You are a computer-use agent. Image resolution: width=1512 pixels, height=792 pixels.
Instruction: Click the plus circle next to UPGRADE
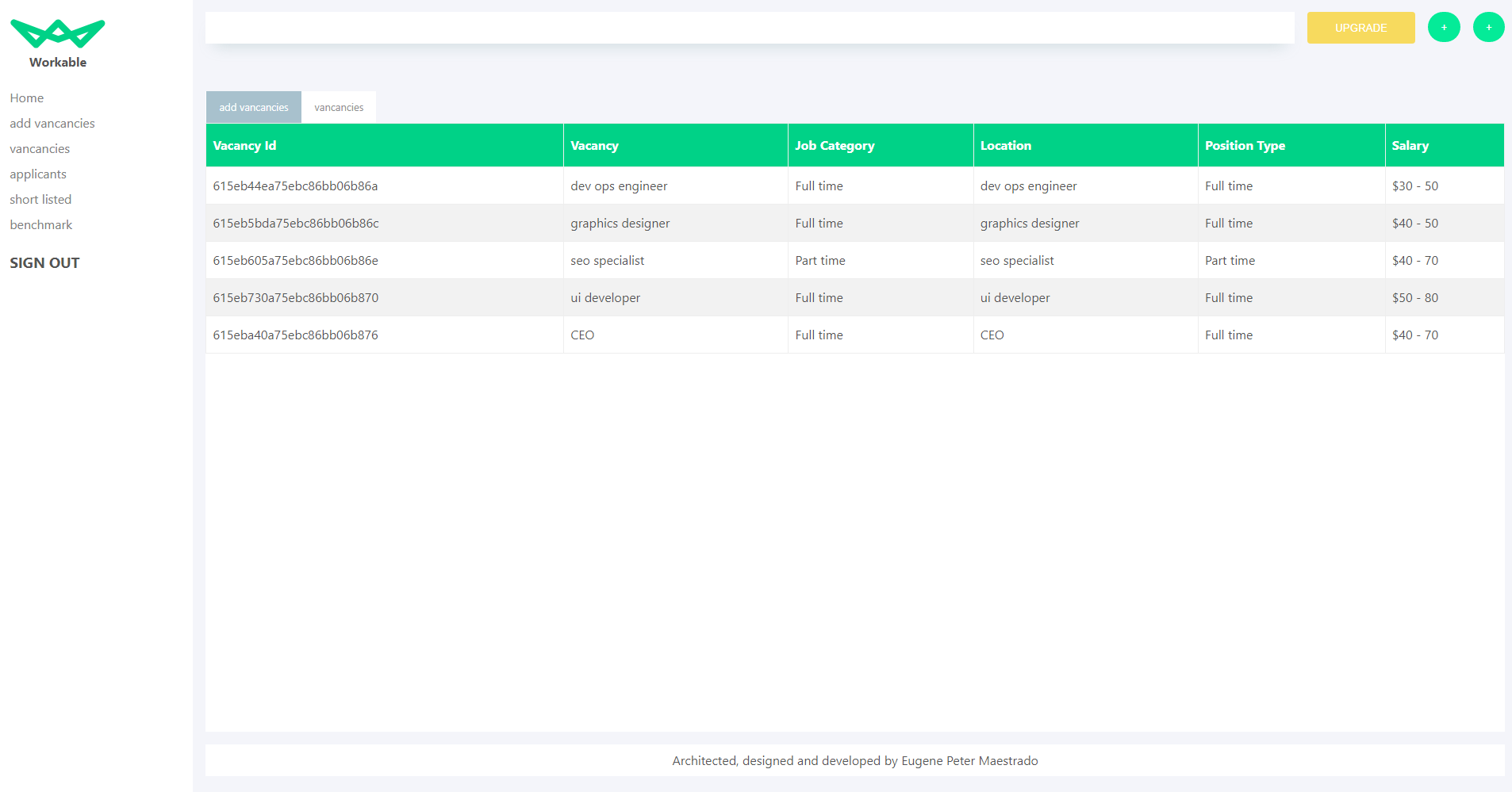click(x=1444, y=28)
